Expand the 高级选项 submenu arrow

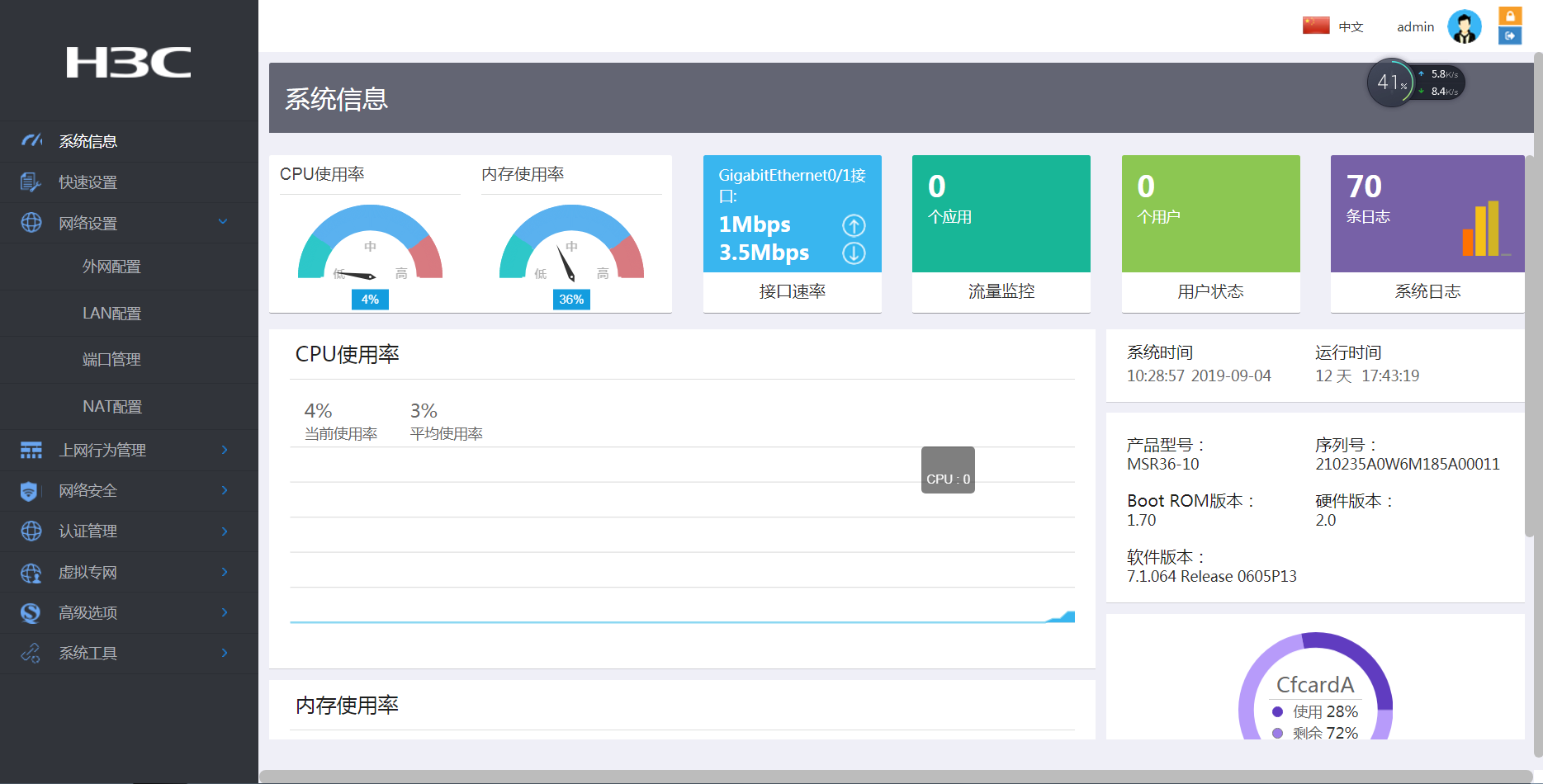pyautogui.click(x=225, y=612)
